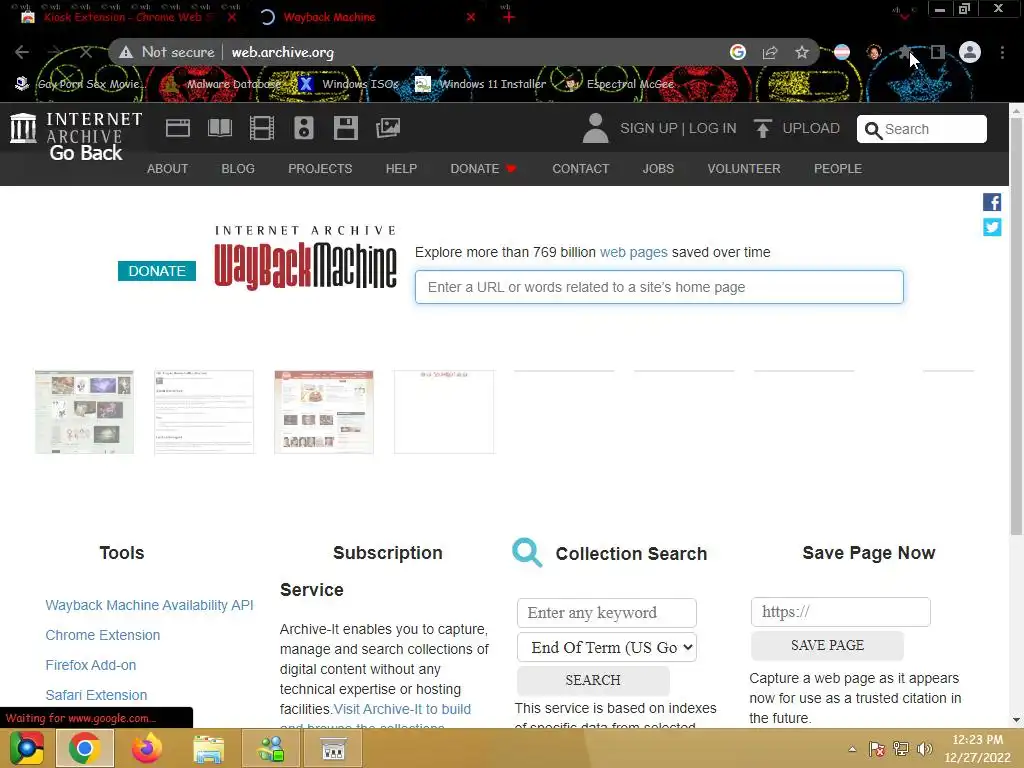Share page via Facebook icon
The height and width of the screenshot is (768, 1024).
(x=992, y=202)
